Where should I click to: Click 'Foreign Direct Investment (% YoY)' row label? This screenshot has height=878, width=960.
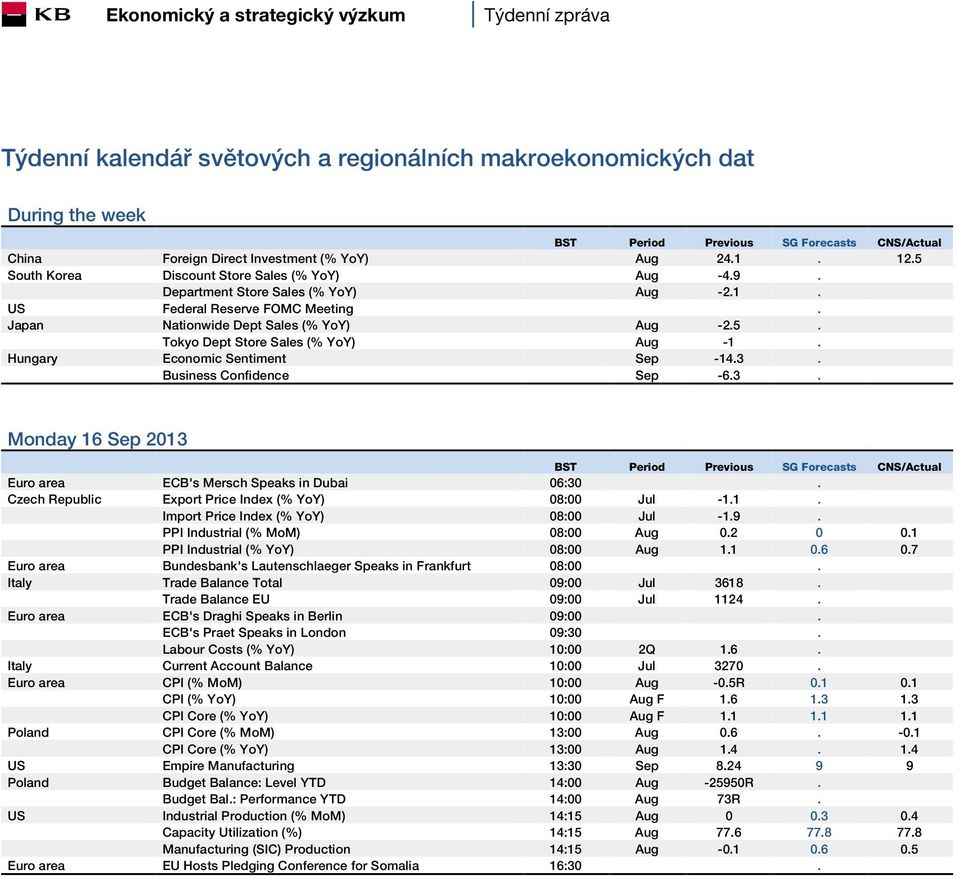(265, 258)
